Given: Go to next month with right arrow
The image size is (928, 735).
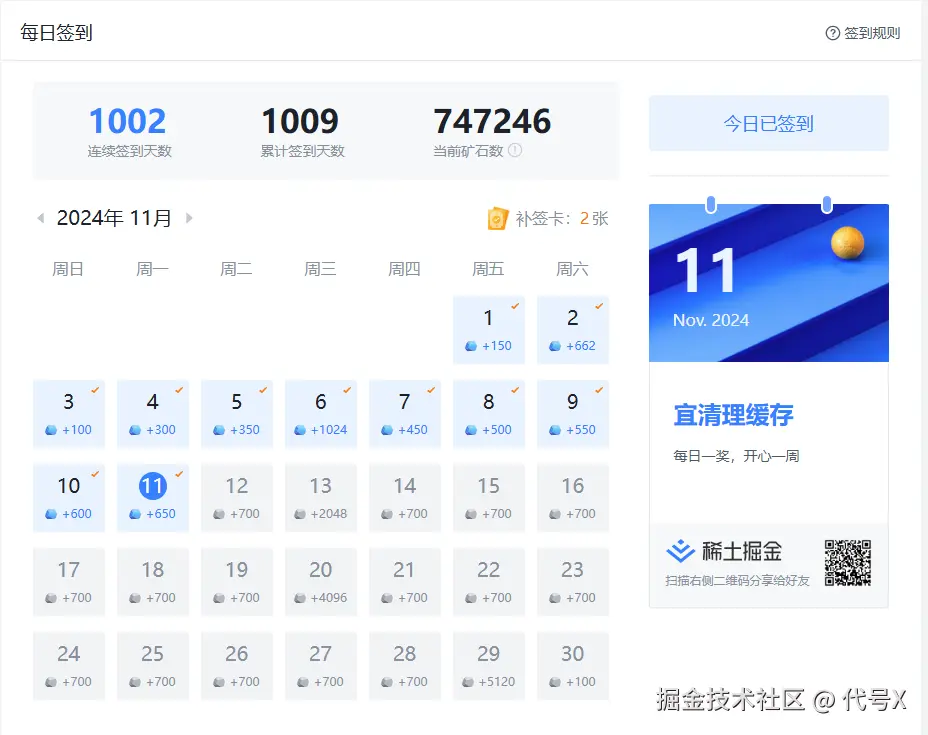Looking at the screenshot, I should 190,217.
